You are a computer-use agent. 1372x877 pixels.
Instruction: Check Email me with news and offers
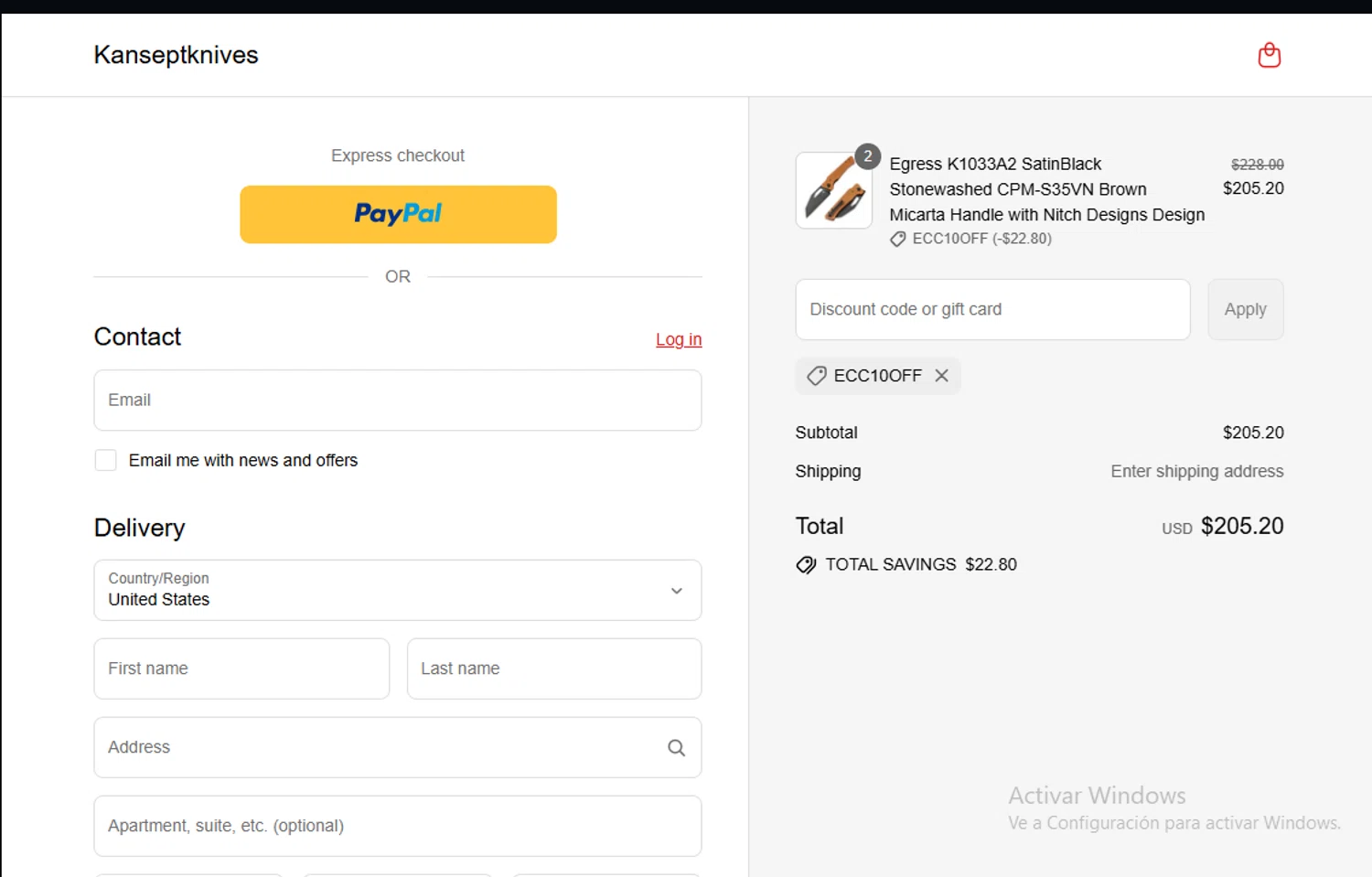106,460
